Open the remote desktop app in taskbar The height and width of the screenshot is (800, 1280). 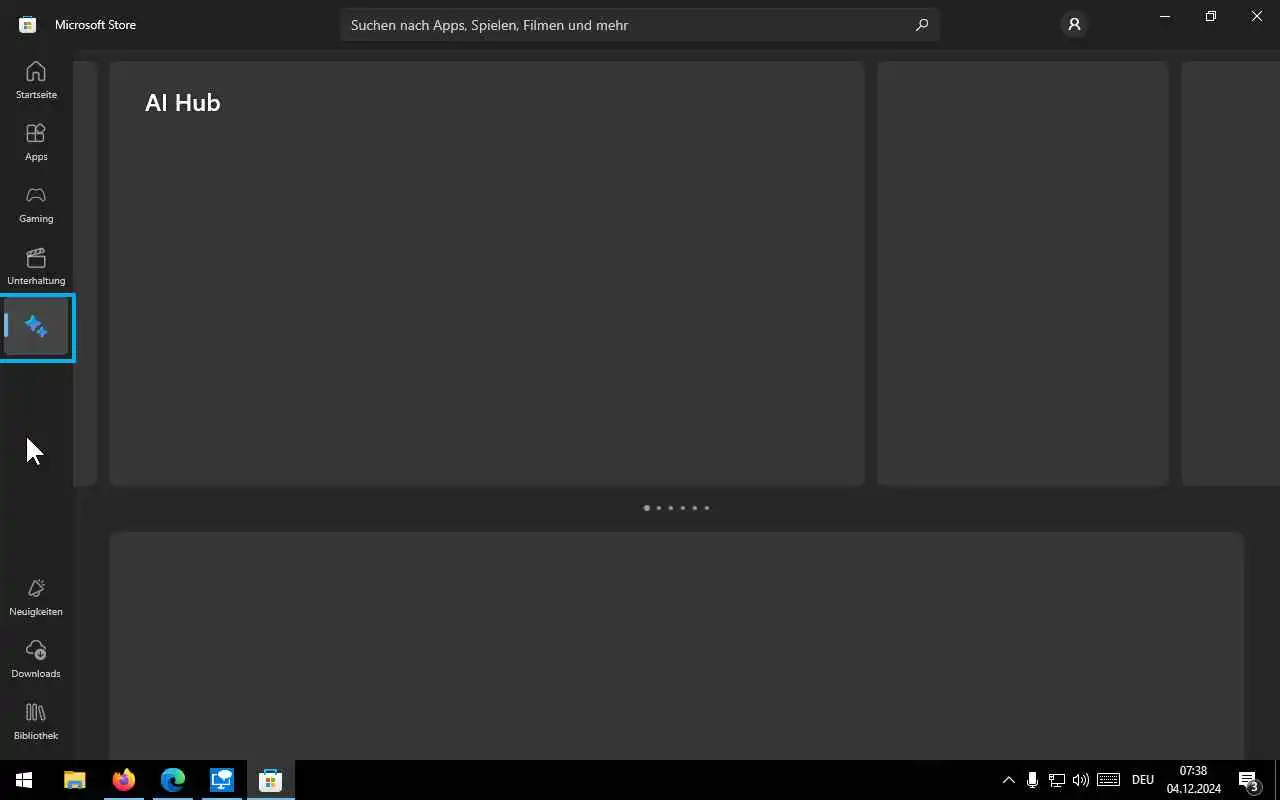click(x=221, y=780)
